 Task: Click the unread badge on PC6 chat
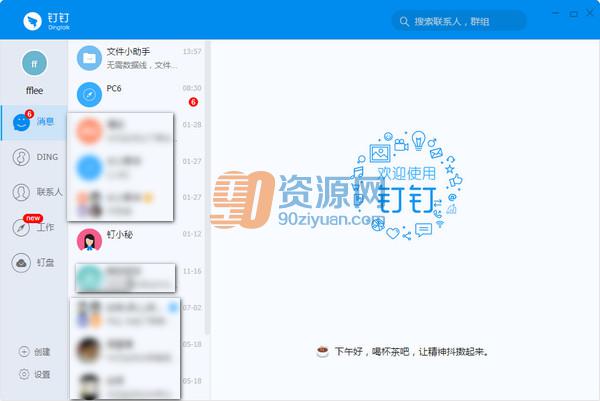click(193, 102)
